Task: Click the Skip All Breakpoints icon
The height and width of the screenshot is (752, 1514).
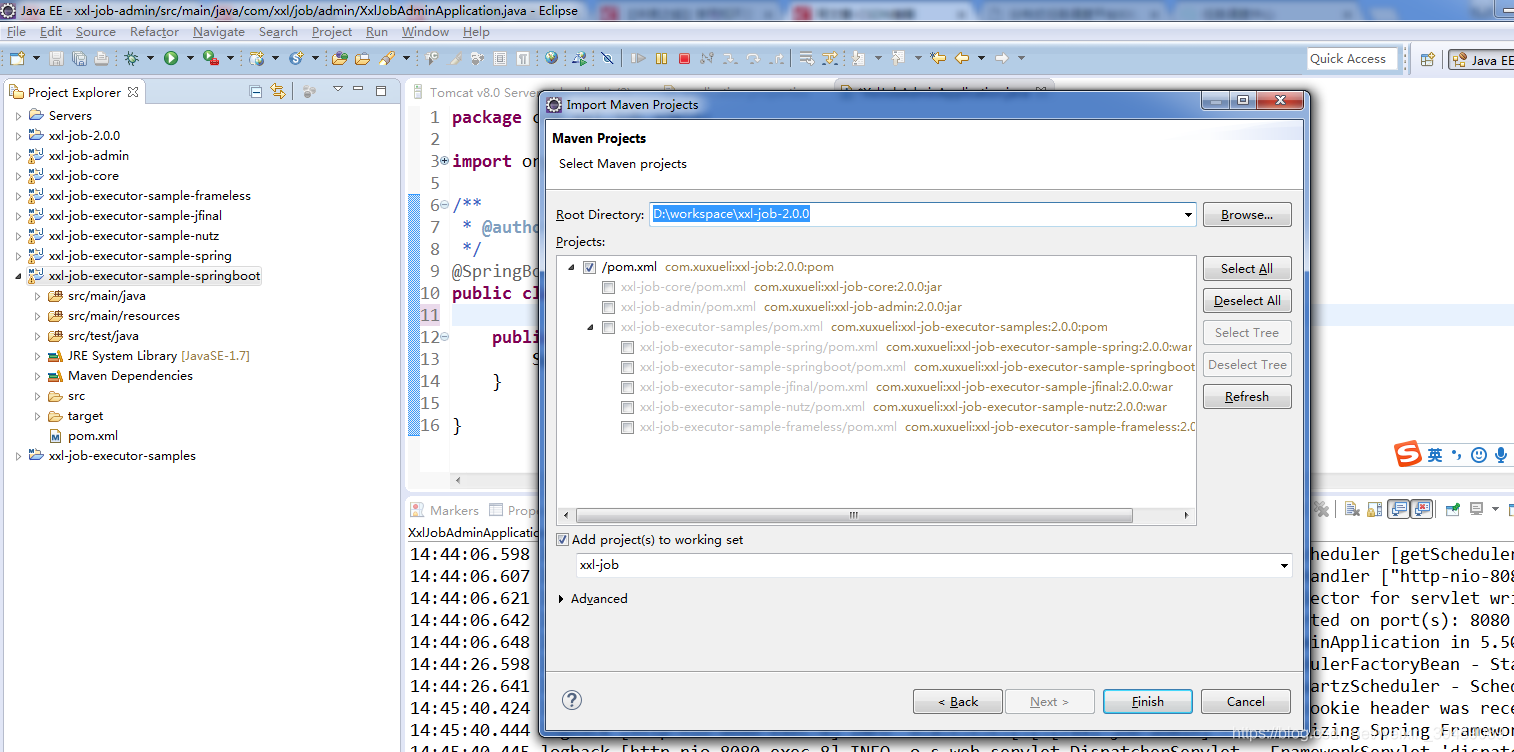Action: coord(607,58)
